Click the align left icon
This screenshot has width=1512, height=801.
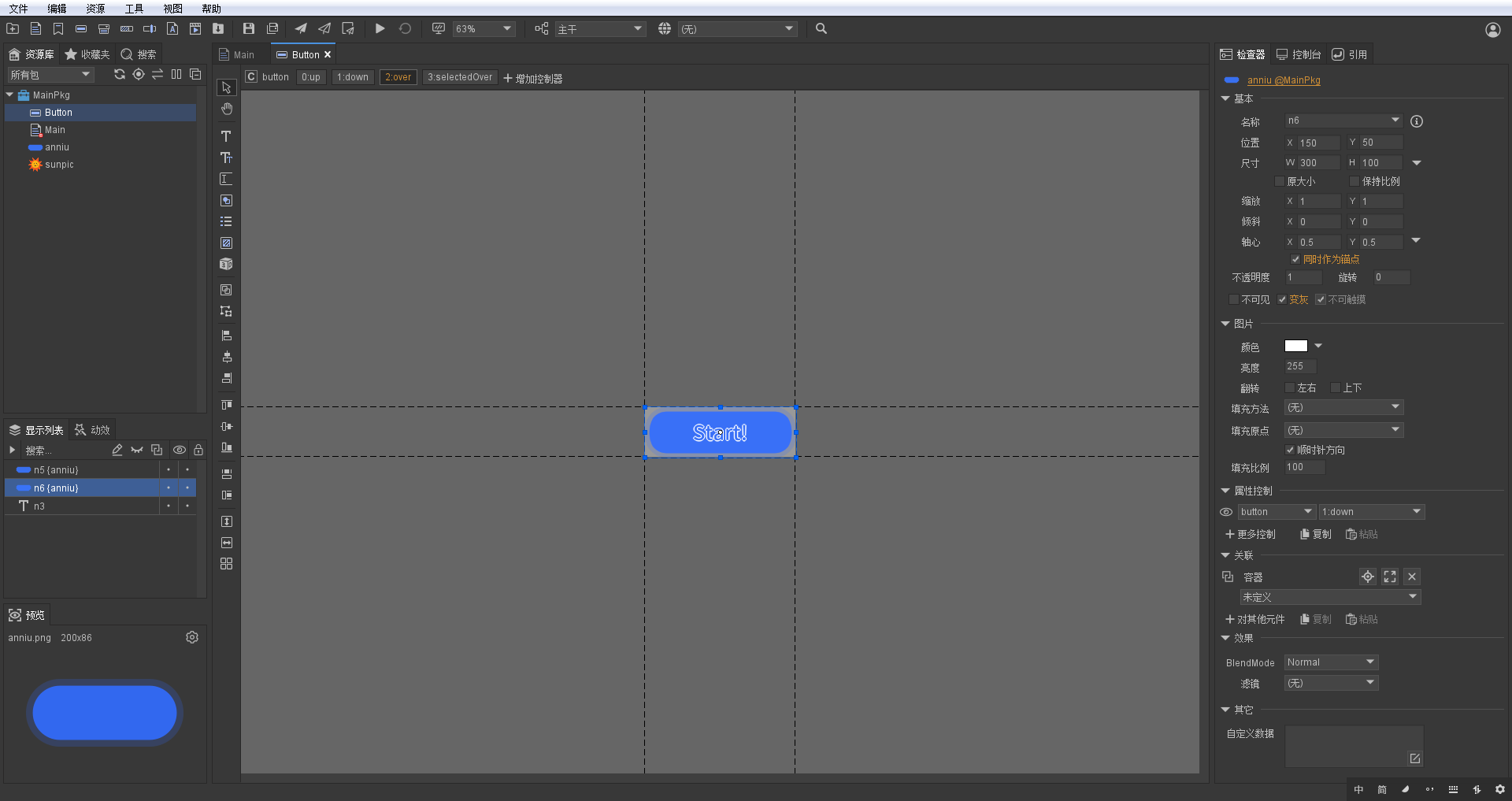point(227,336)
